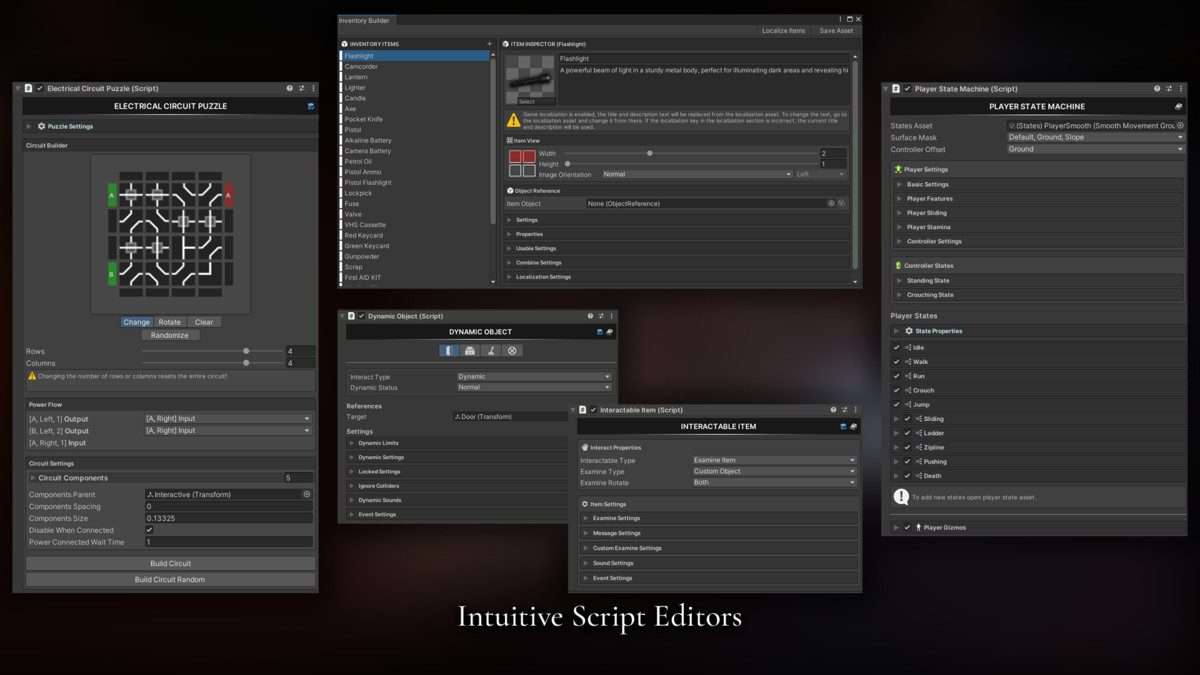Viewport: 1200px width, 675px height.
Task: Select Gunpowder in inventory items list
Action: (x=415, y=256)
